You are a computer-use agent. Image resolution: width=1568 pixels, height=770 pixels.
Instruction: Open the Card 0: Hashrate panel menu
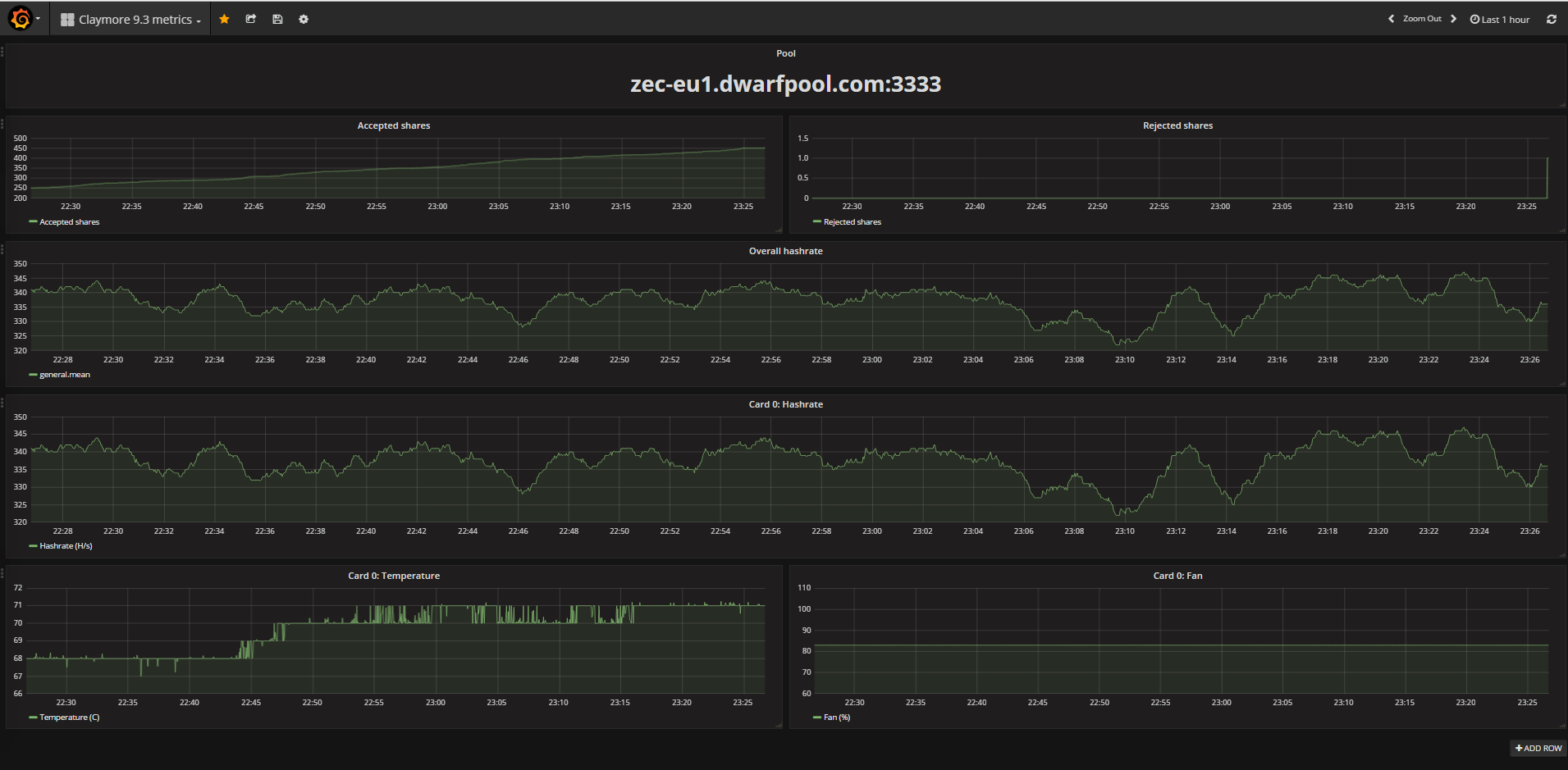point(785,404)
